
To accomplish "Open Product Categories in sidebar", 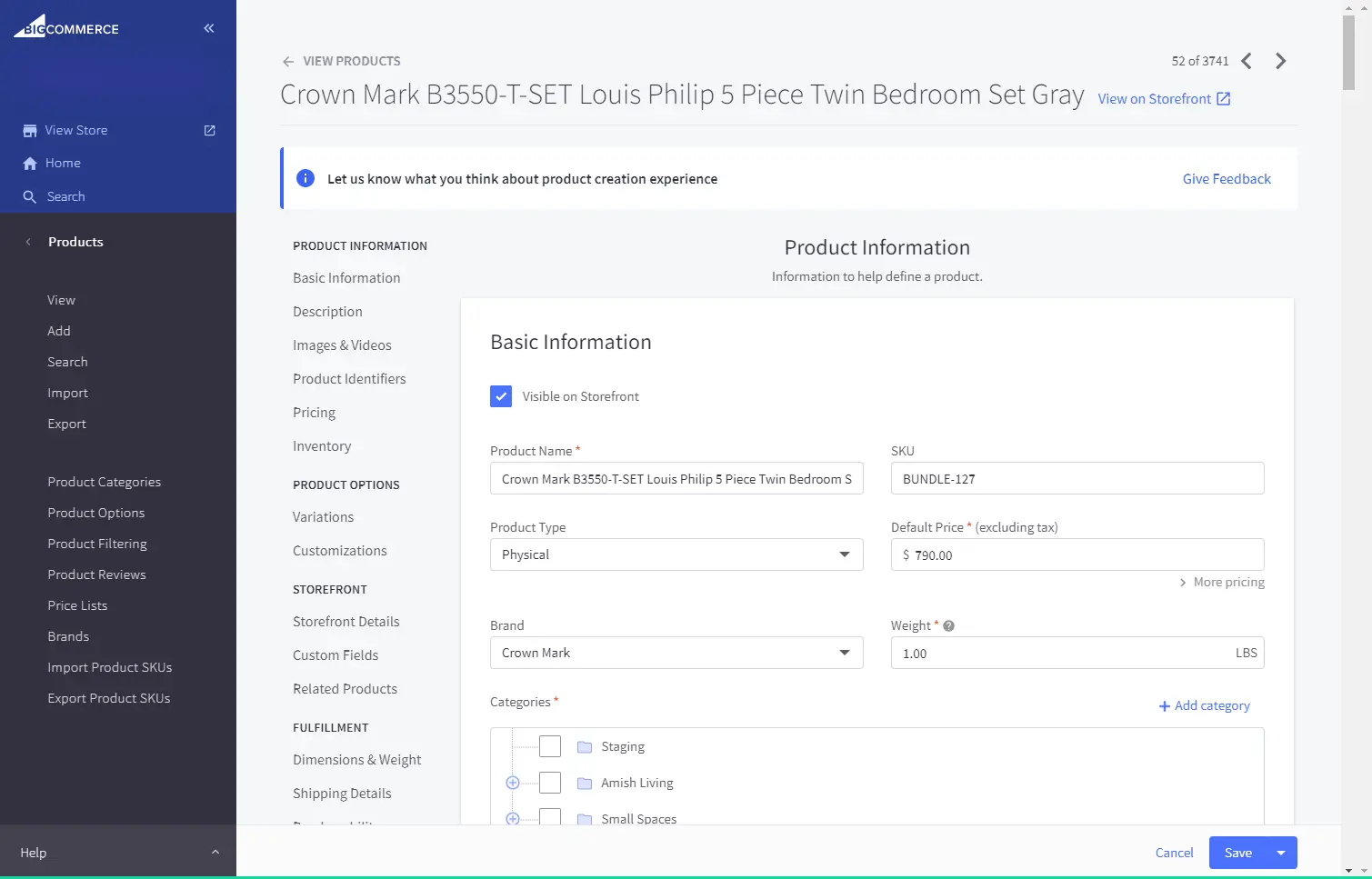I will click(104, 482).
